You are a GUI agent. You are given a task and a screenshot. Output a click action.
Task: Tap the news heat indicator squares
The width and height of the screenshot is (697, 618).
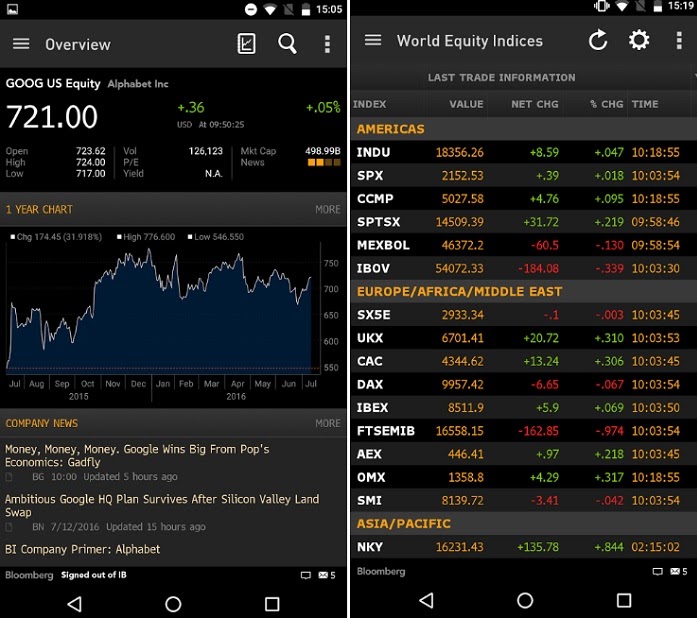click(x=324, y=163)
